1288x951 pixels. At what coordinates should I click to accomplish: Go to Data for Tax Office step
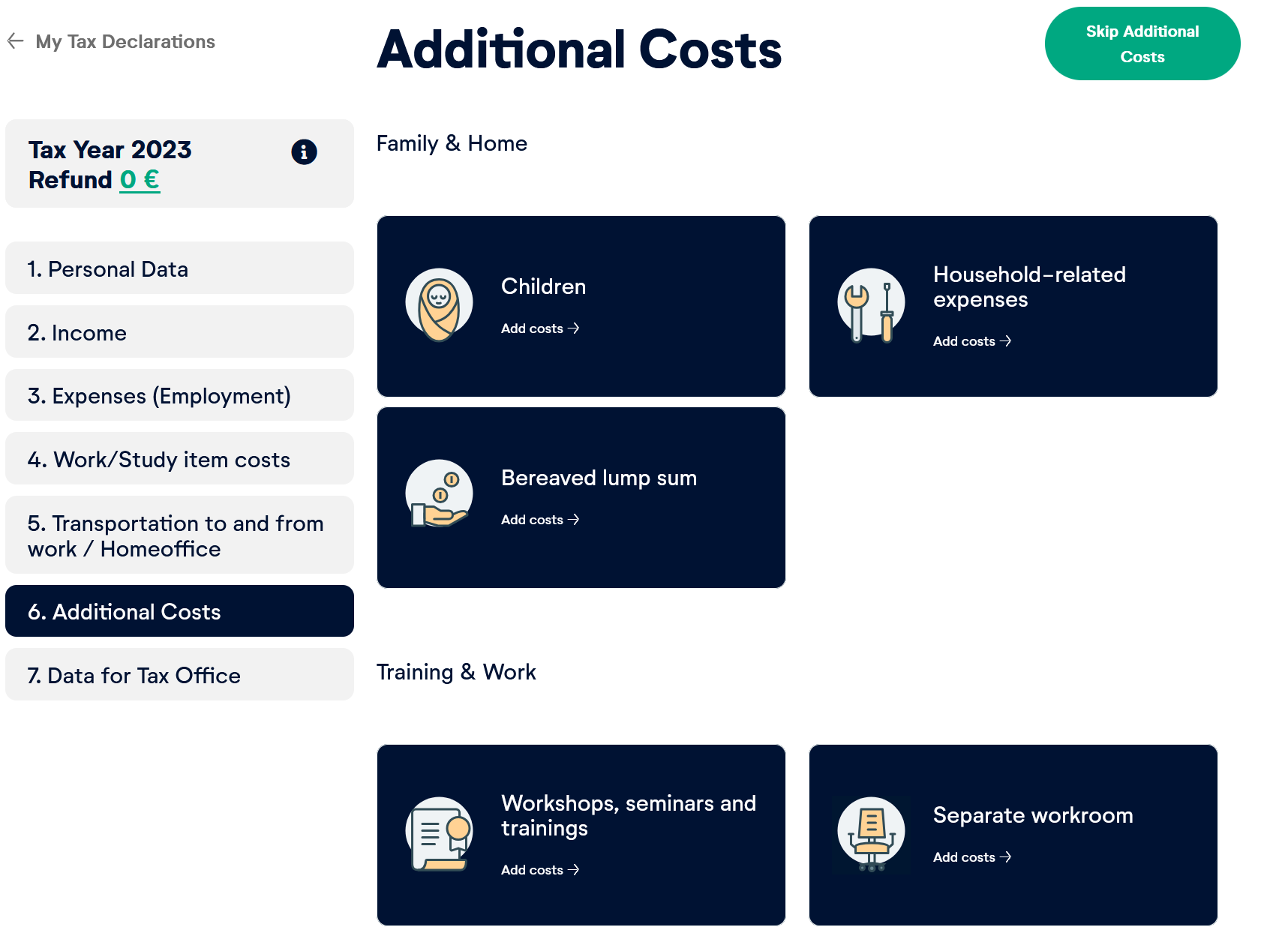pos(179,674)
